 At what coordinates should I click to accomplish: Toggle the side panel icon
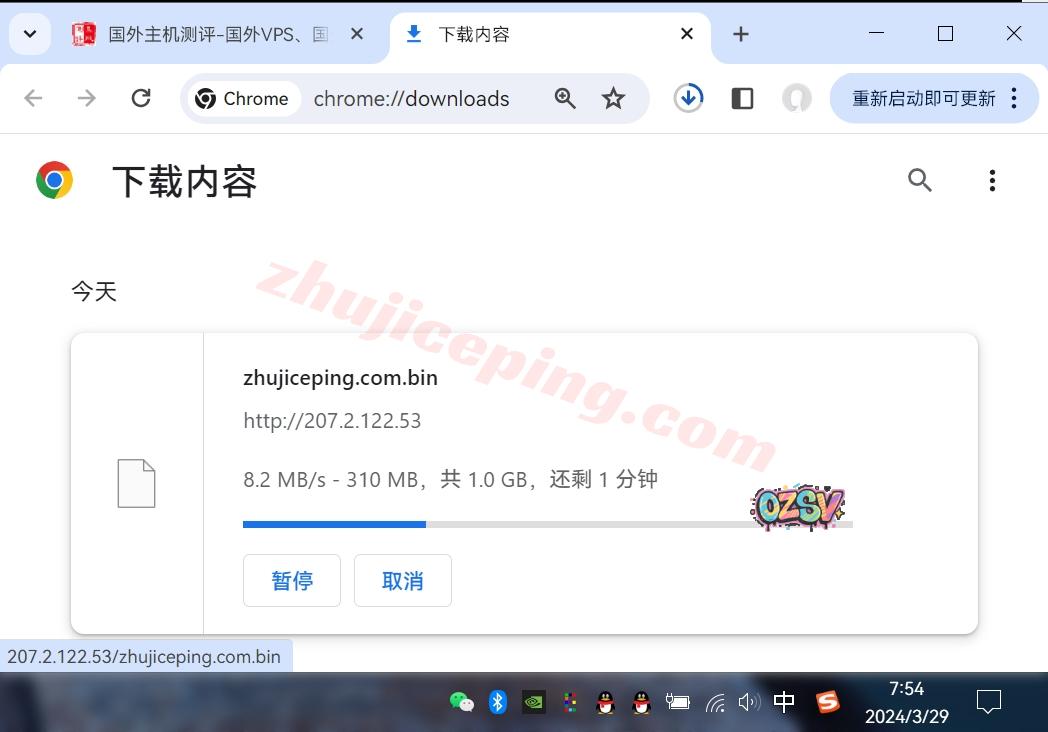(x=742, y=98)
